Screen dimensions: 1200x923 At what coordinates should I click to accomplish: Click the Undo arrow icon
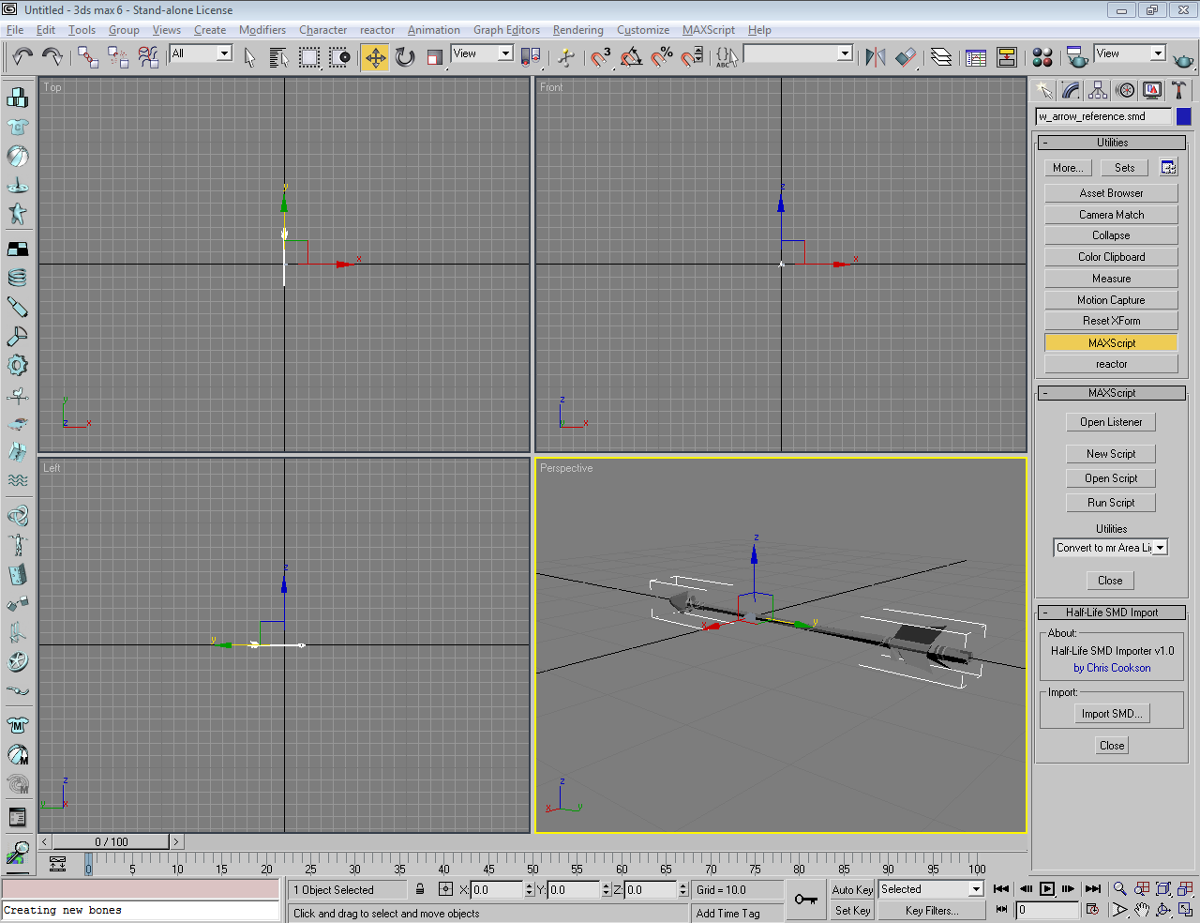pyautogui.click(x=24, y=56)
